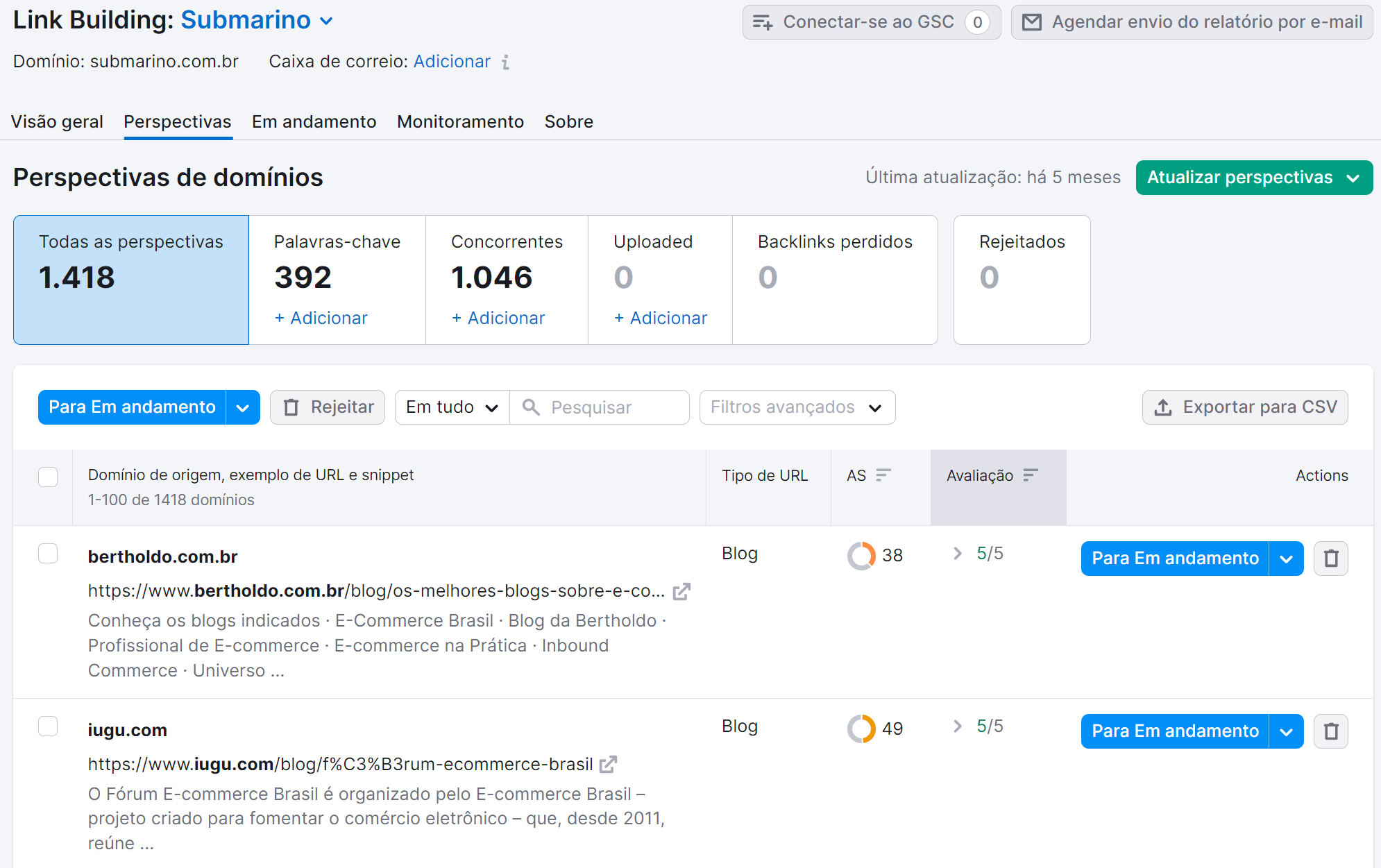Click Adicionar under Concorrentes
Image resolution: width=1381 pixels, height=868 pixels.
(498, 318)
